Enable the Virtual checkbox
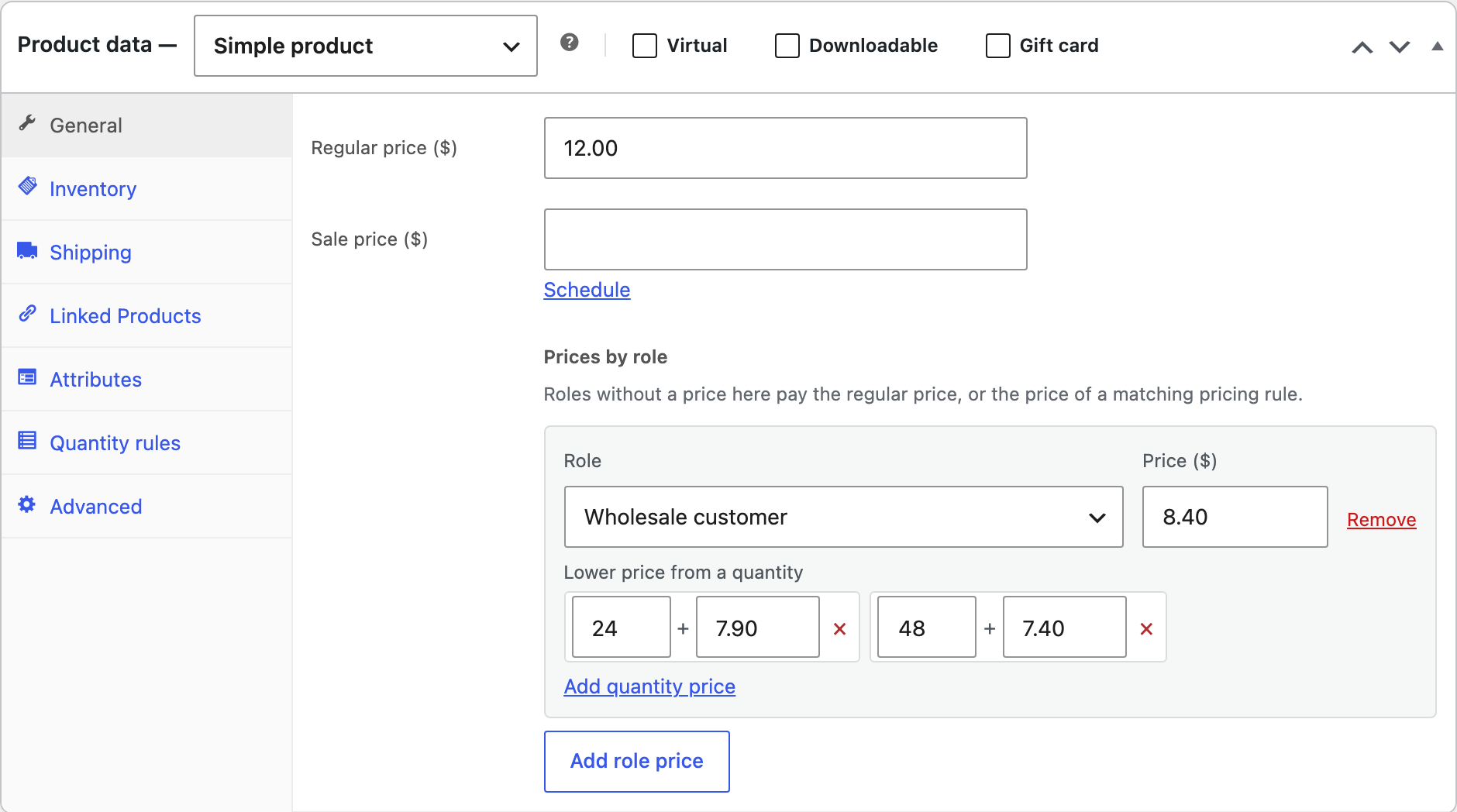The image size is (1457, 812). (645, 46)
